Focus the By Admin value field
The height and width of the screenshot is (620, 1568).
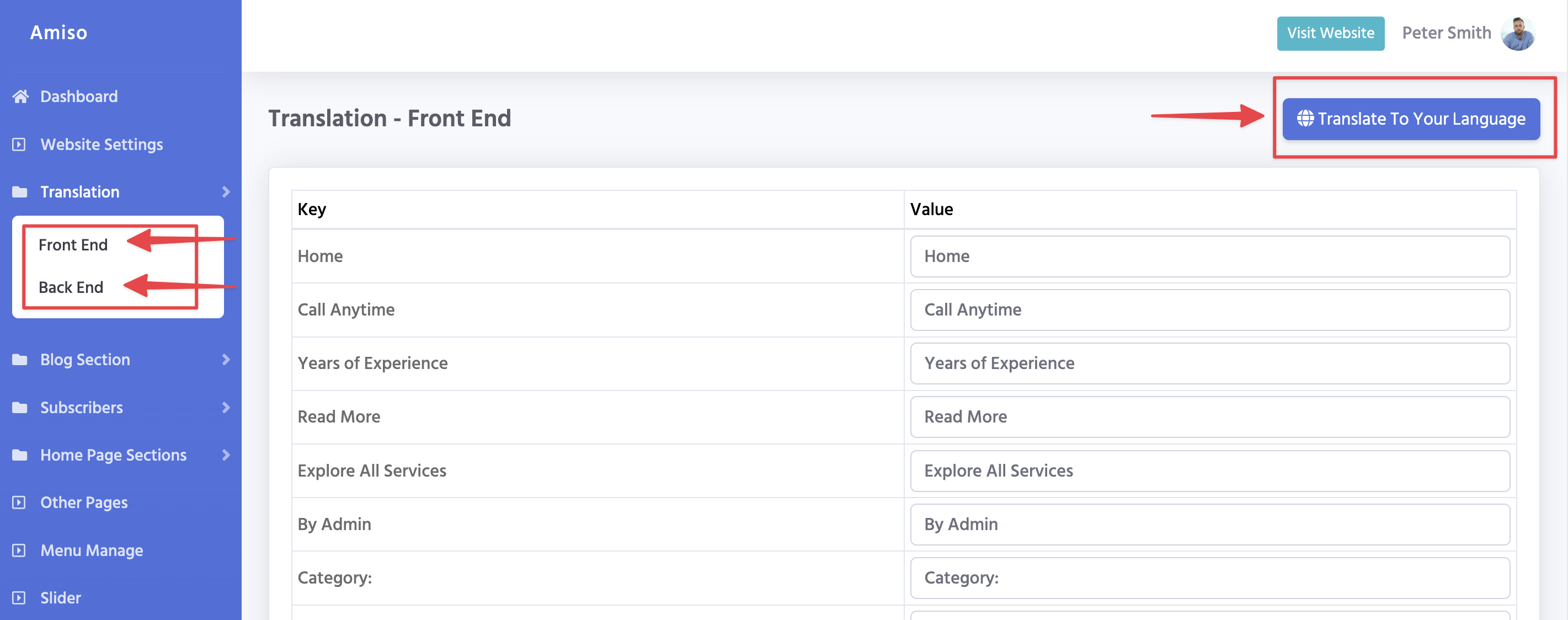(1209, 524)
